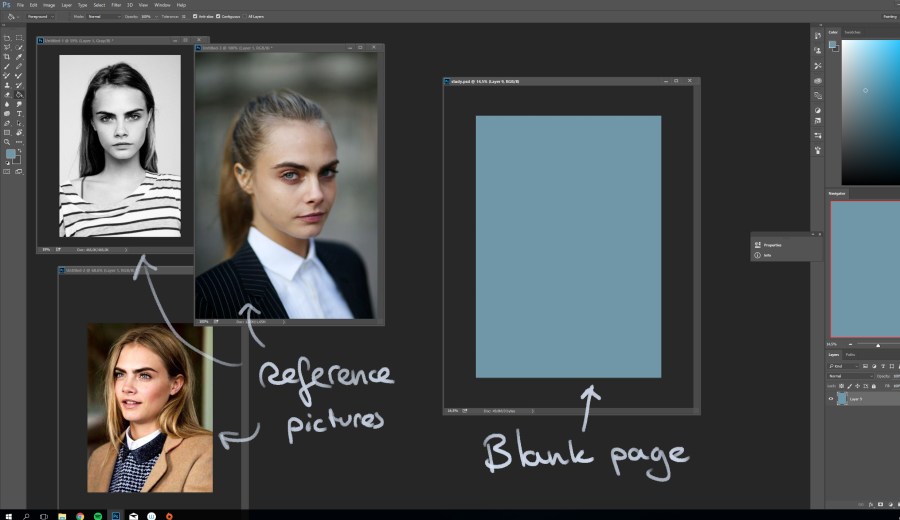900x520 pixels.
Task: Open the Info panel icon
Action: pos(758,255)
